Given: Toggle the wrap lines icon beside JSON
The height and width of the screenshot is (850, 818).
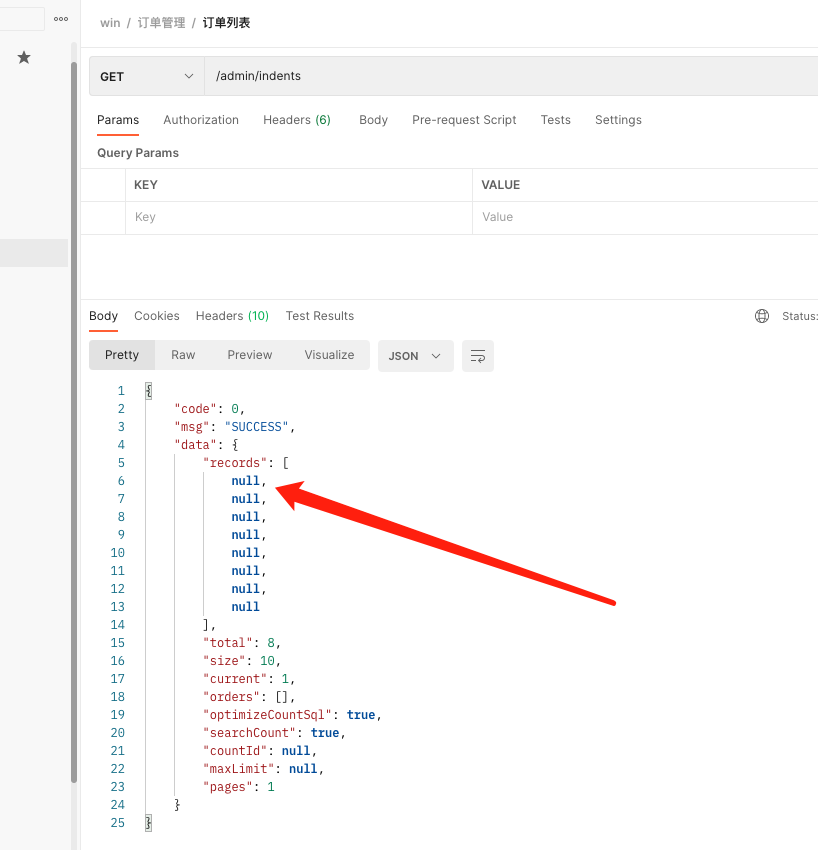Looking at the screenshot, I should tap(478, 356).
